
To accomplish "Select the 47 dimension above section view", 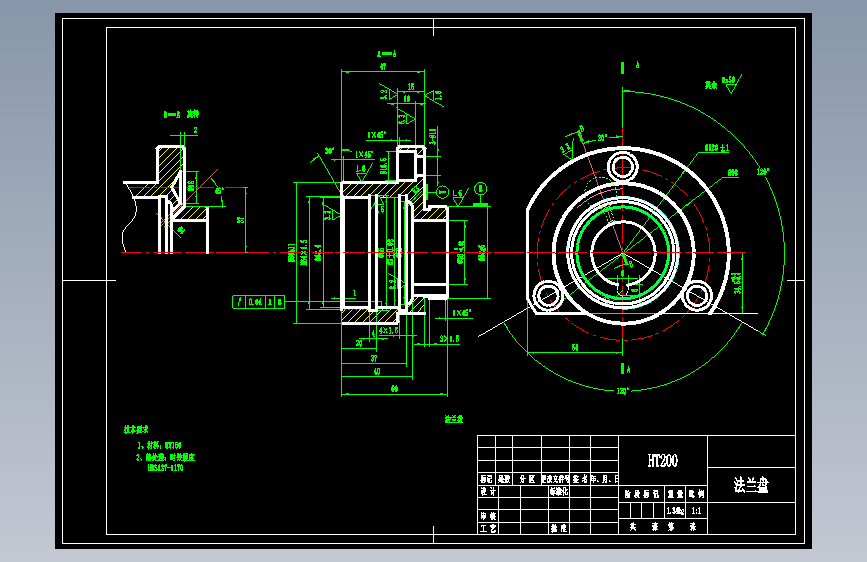I will pyautogui.click(x=383, y=66).
